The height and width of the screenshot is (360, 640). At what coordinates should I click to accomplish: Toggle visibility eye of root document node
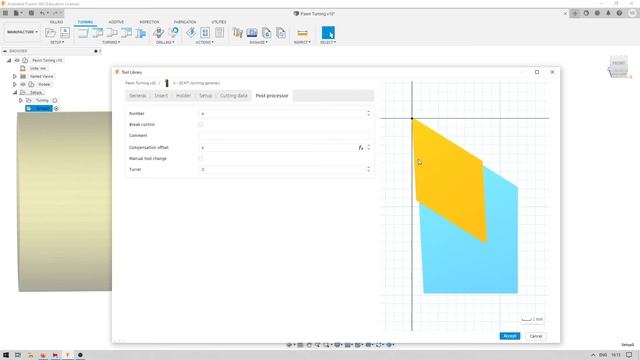click(x=17, y=60)
